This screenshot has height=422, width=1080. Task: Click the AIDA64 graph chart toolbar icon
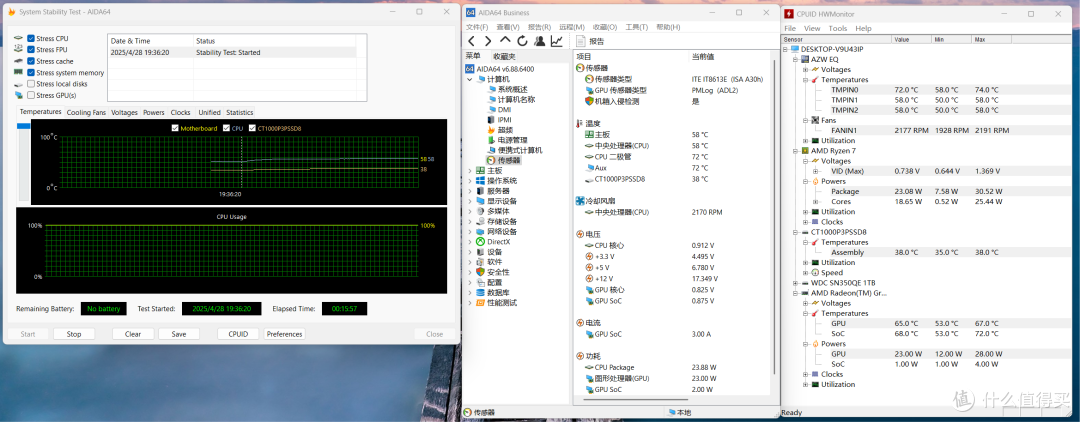[x=557, y=41]
